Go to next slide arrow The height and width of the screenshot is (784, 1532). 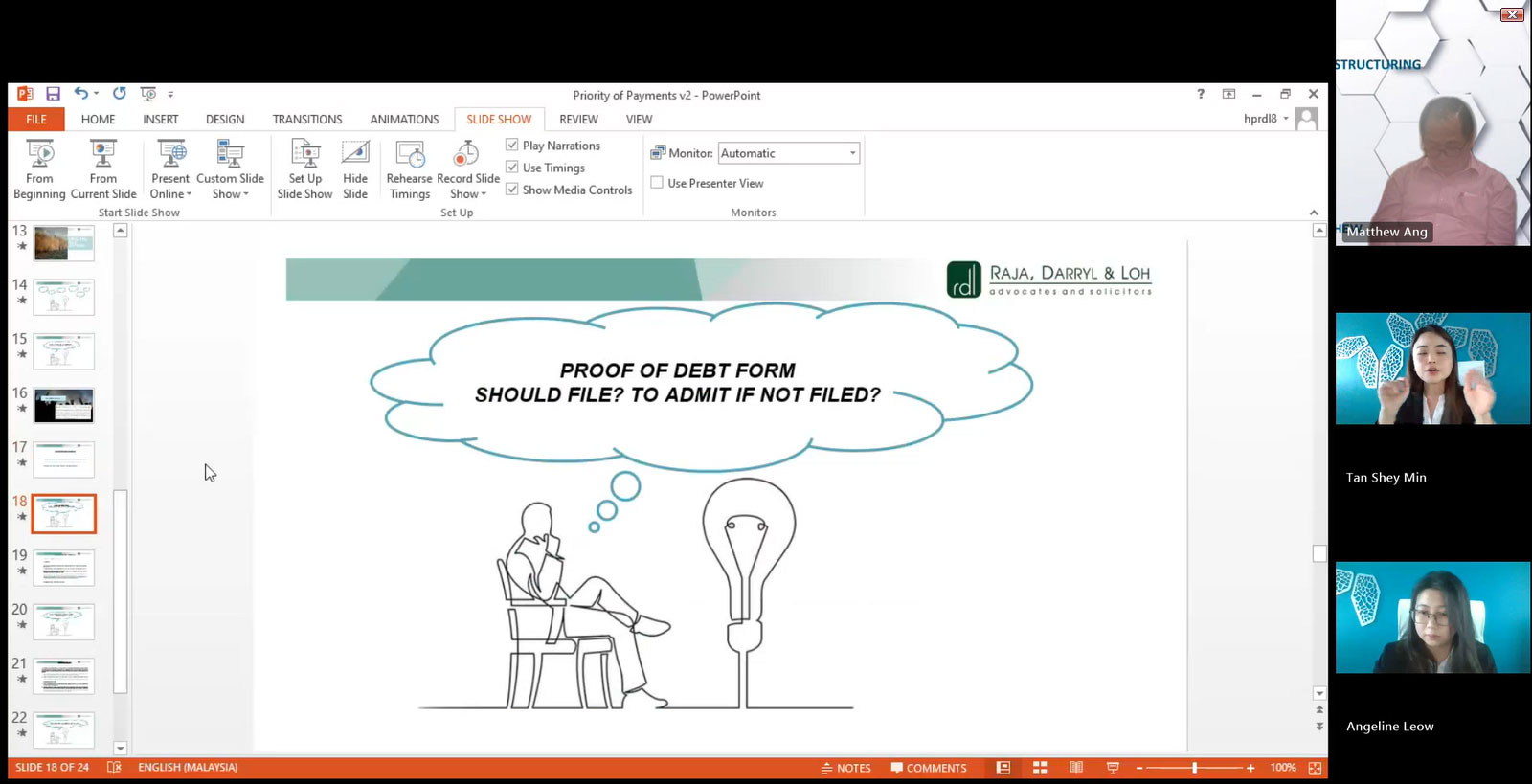(1319, 727)
